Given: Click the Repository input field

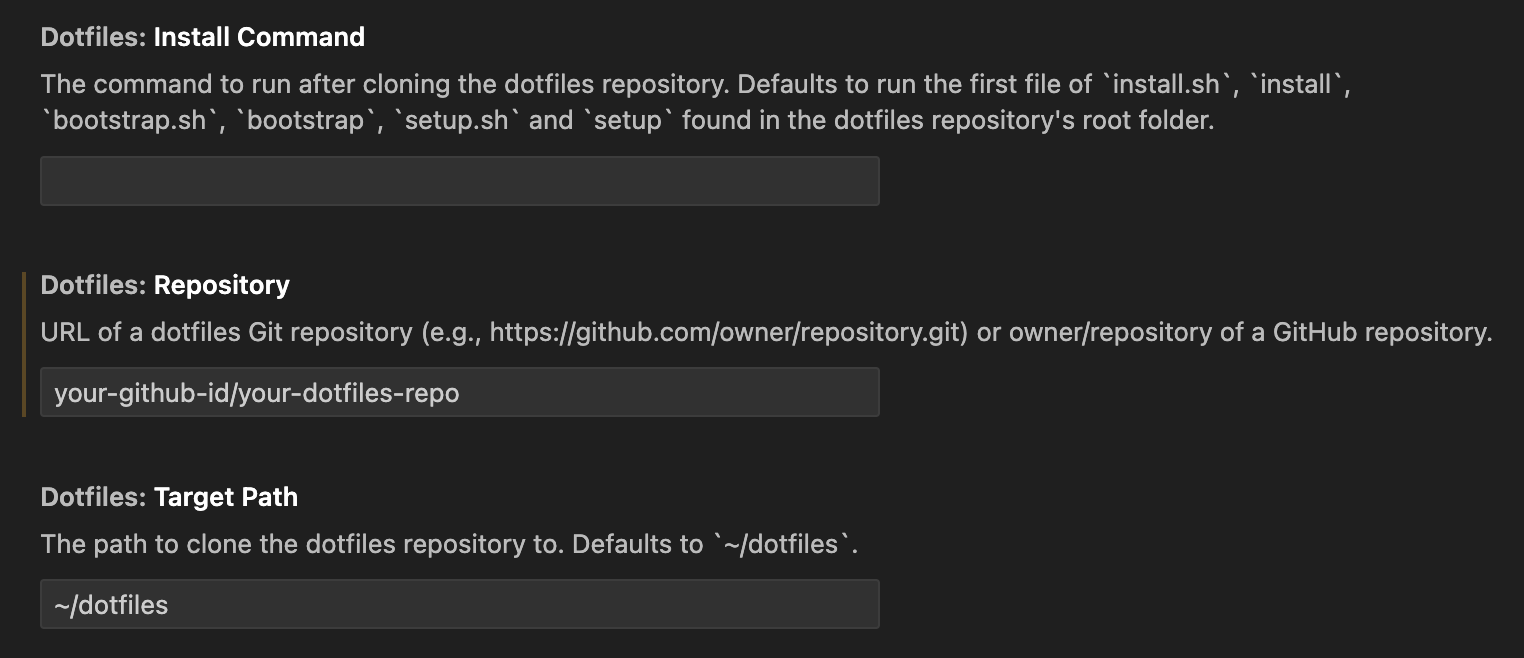Looking at the screenshot, I should coord(459,392).
